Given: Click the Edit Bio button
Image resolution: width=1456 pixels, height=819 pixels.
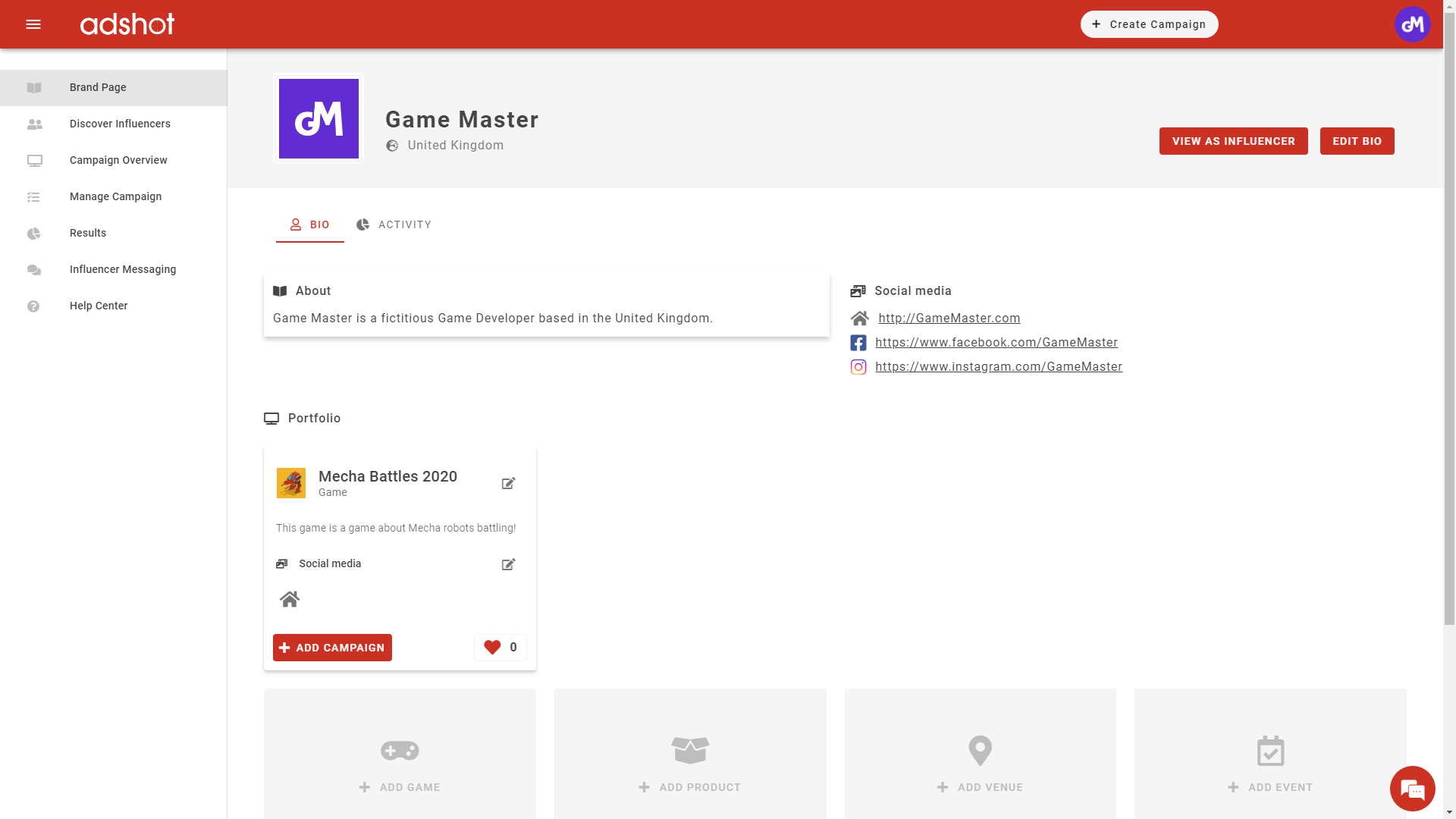Looking at the screenshot, I should click(x=1357, y=141).
